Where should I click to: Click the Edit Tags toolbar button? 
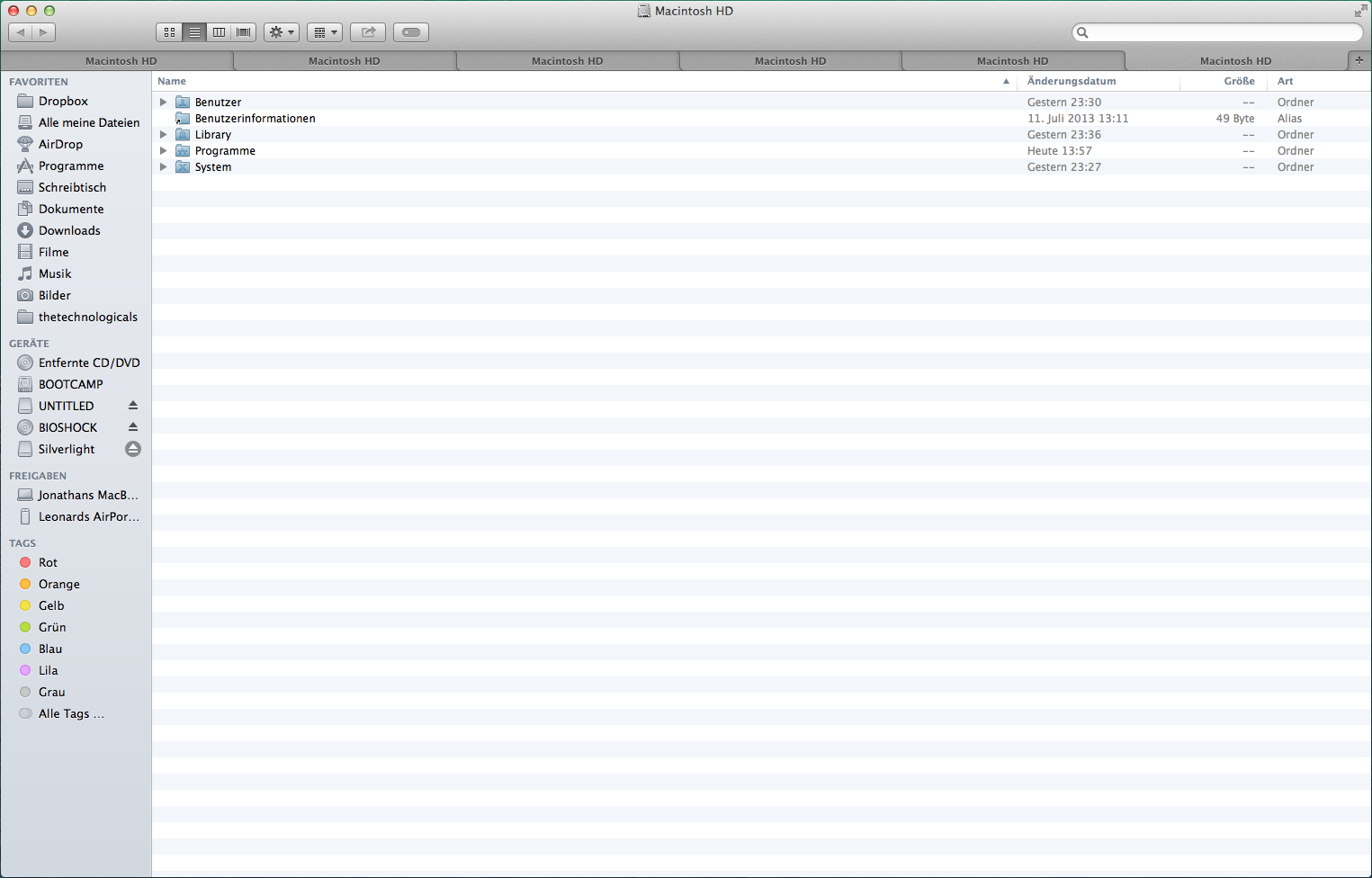coord(411,32)
